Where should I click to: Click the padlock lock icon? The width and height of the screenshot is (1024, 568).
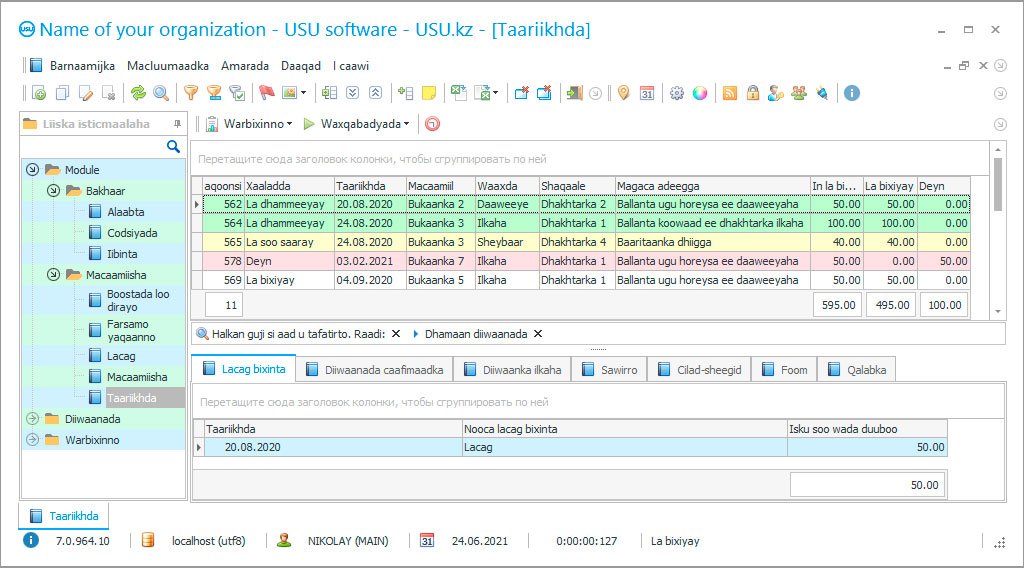coord(753,93)
